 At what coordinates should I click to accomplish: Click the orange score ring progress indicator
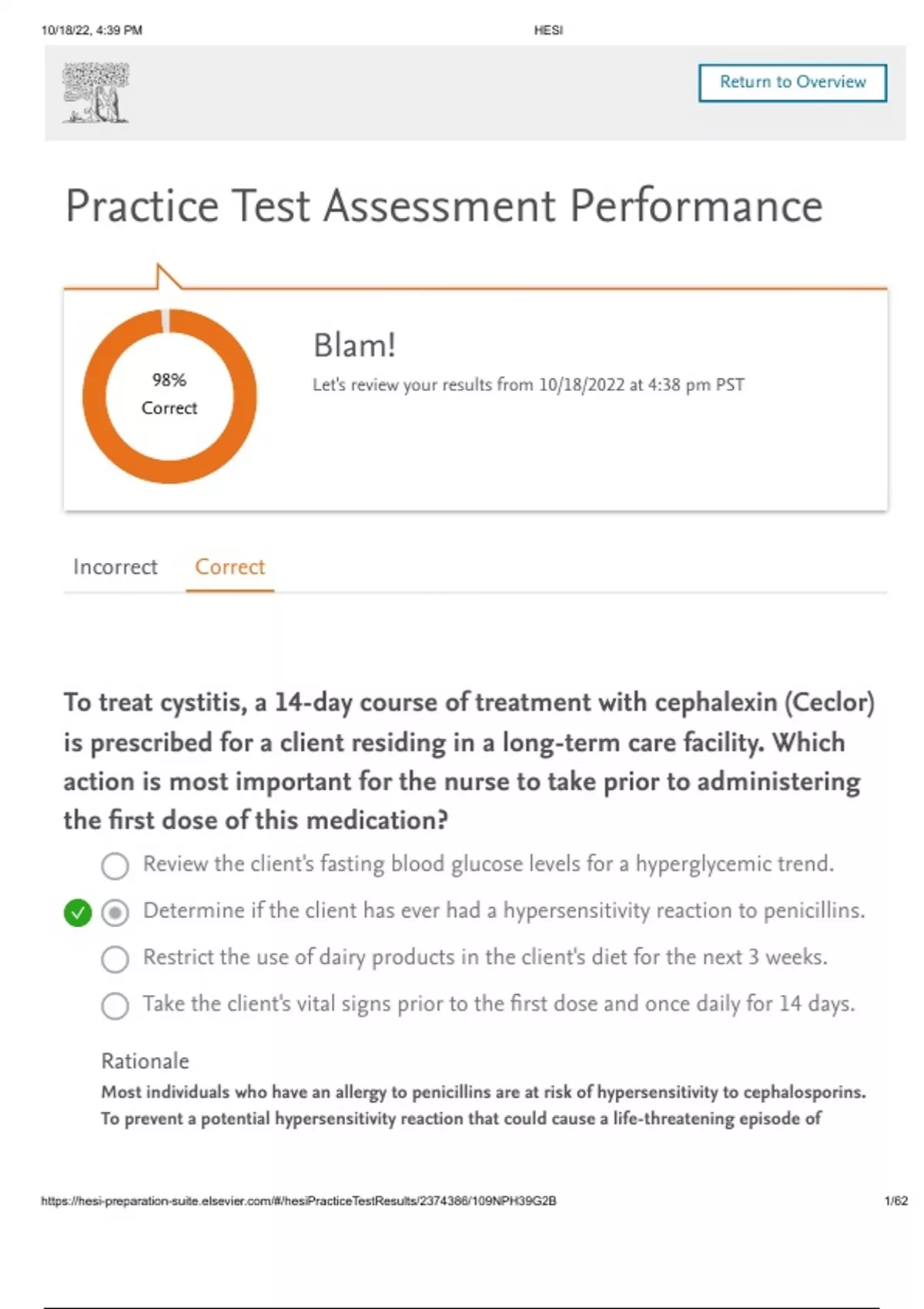click(x=94, y=397)
